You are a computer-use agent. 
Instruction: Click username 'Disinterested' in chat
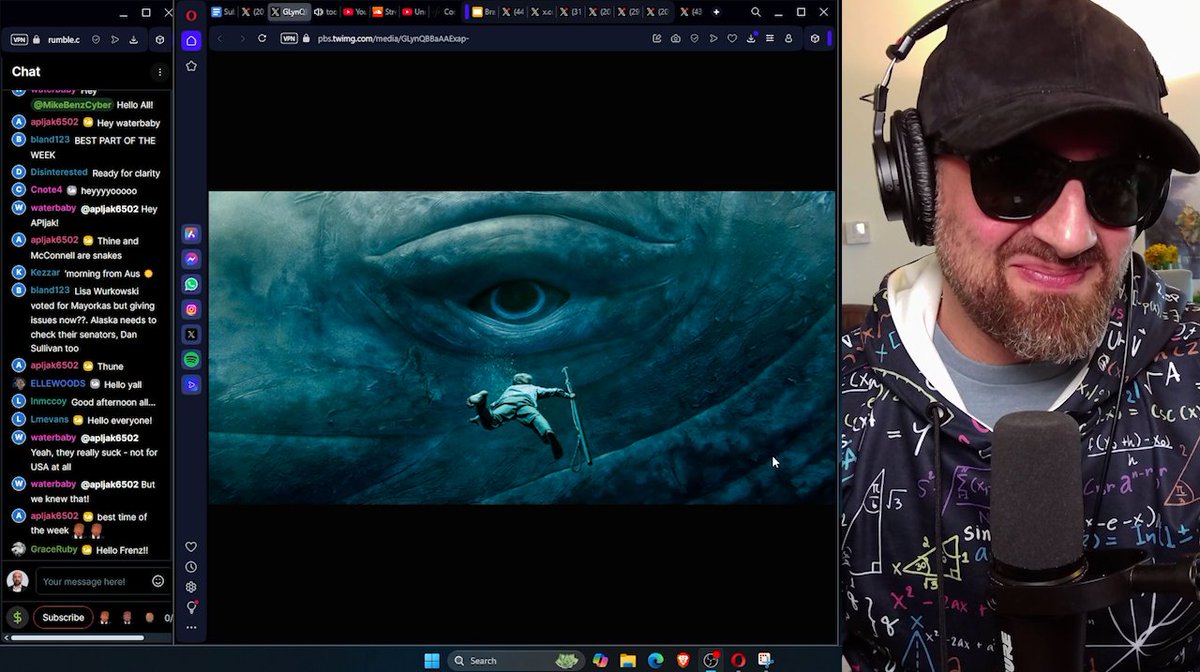59,172
